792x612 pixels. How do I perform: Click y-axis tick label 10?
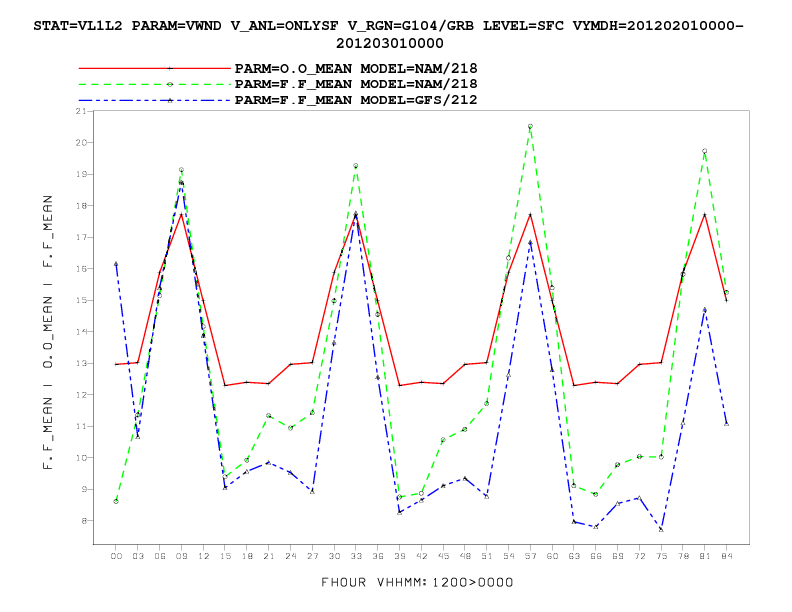[x=81, y=457]
